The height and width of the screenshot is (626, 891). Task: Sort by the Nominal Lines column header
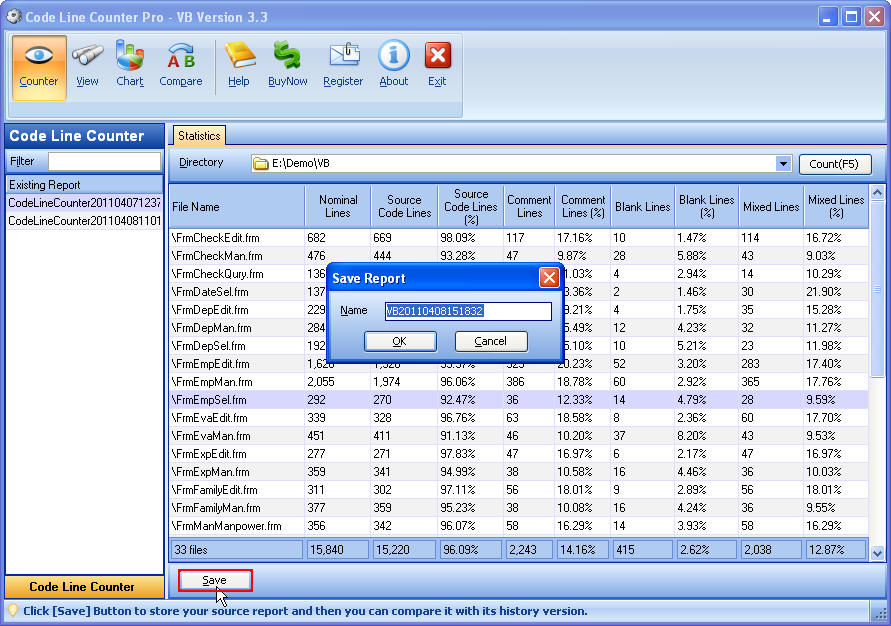338,207
